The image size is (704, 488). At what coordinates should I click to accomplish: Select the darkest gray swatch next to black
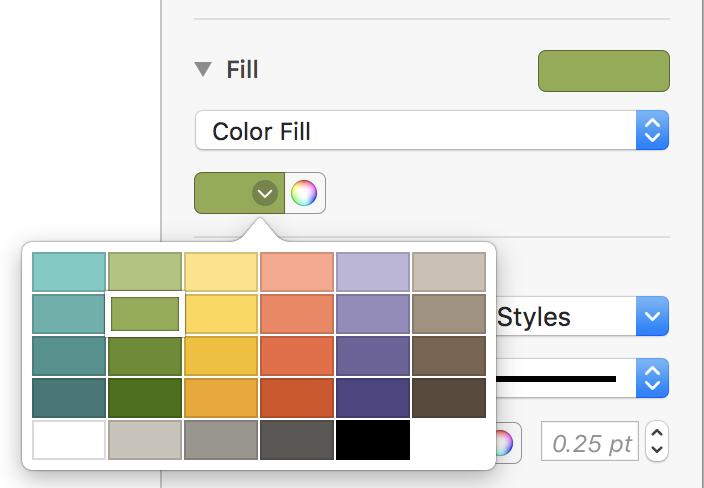[297, 440]
